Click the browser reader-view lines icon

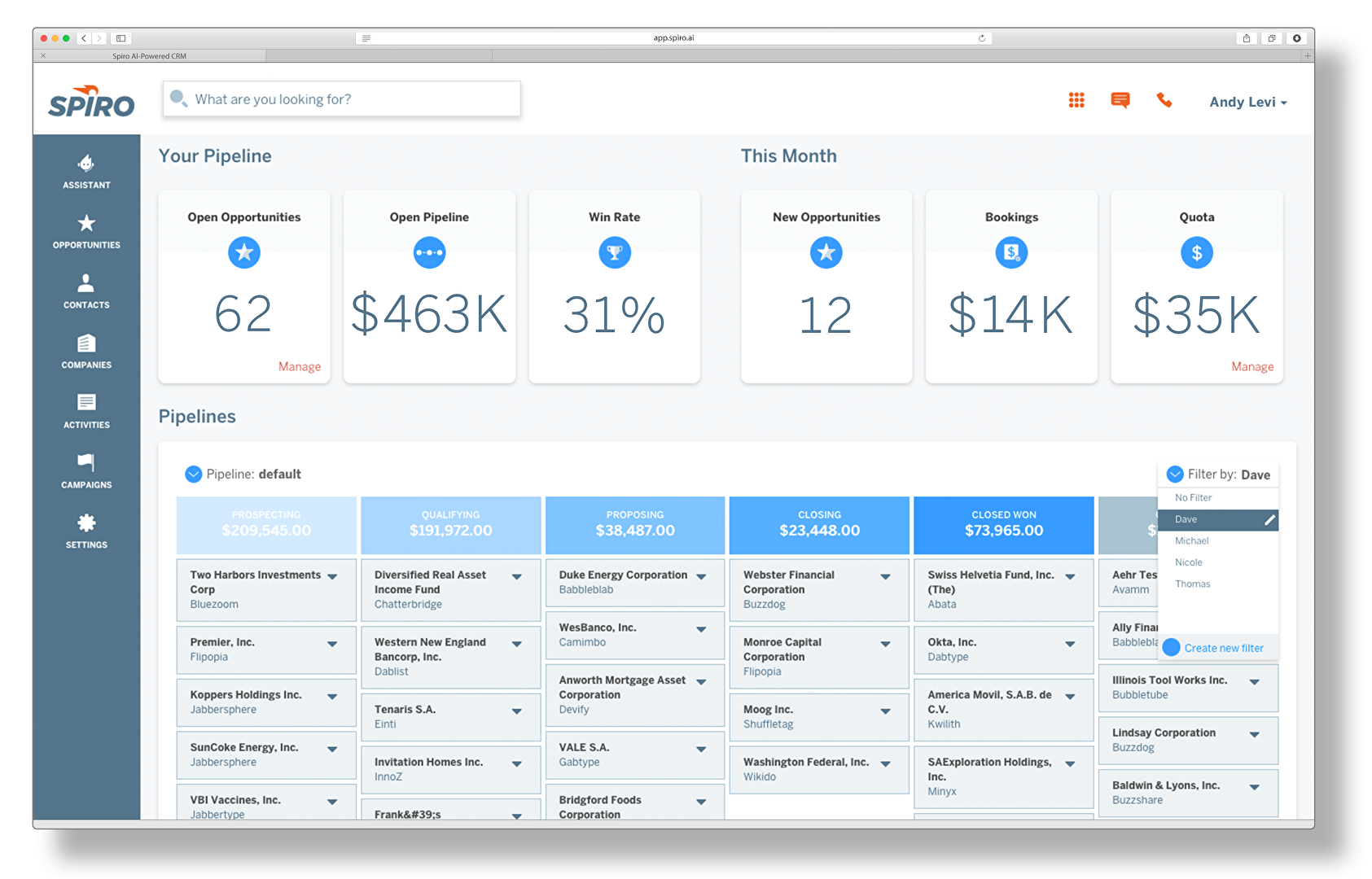(366, 38)
